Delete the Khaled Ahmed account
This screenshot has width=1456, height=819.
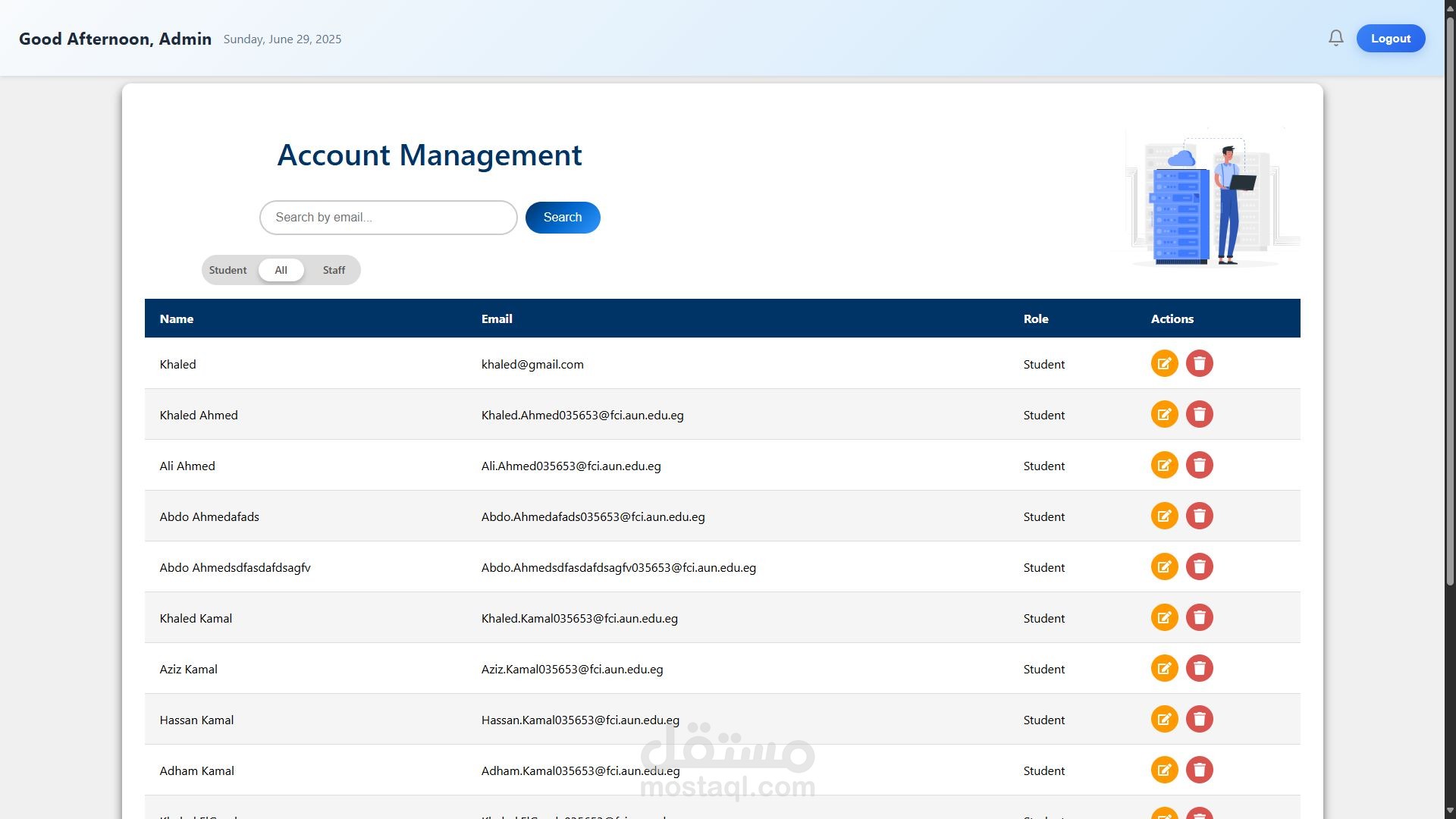coord(1199,414)
